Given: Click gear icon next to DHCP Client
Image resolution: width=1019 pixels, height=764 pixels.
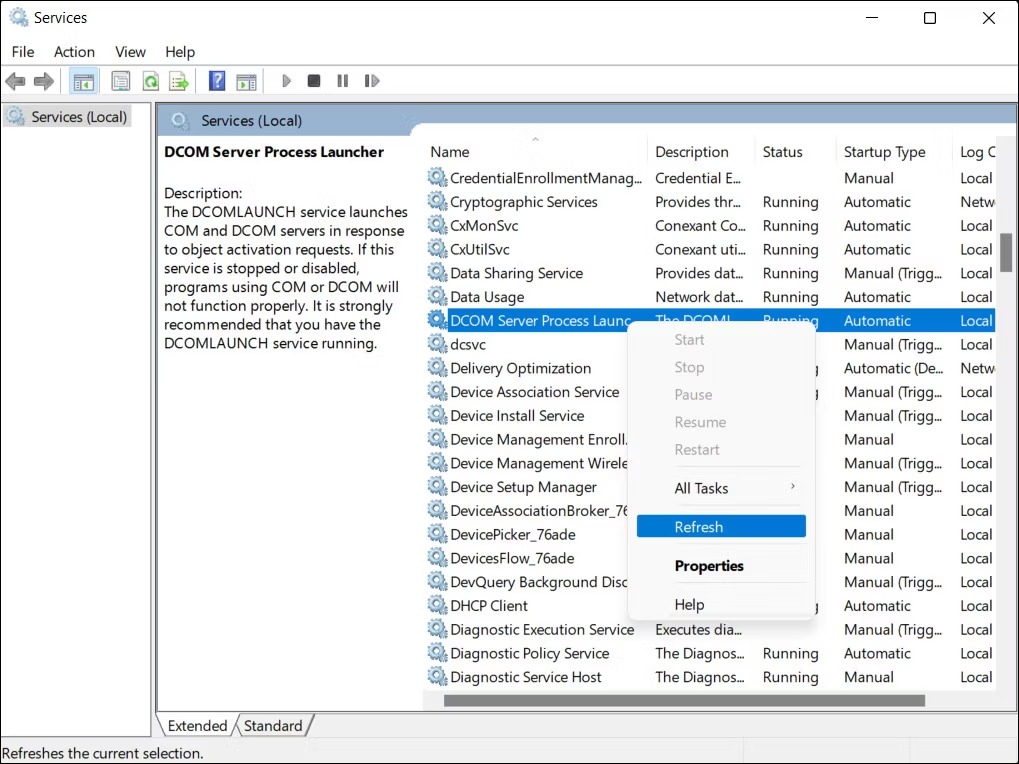Looking at the screenshot, I should point(437,605).
